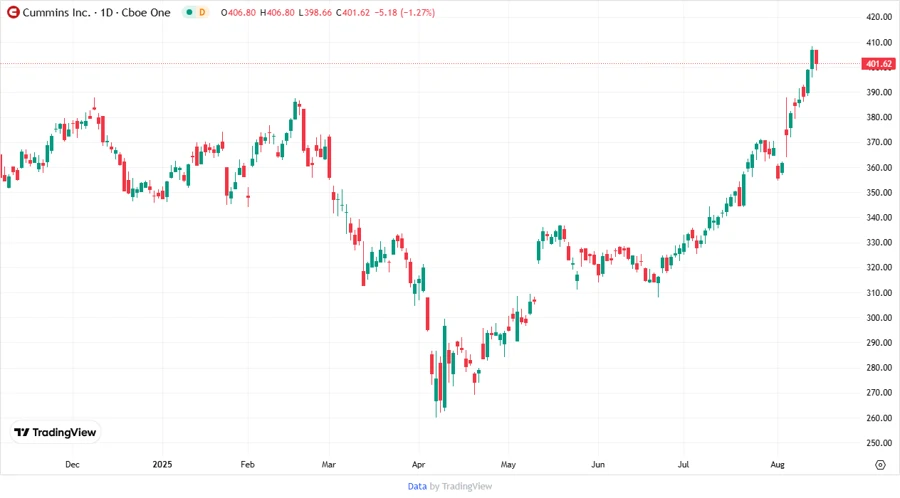
Task: Click the orange D data indicator
Action: pos(202,12)
